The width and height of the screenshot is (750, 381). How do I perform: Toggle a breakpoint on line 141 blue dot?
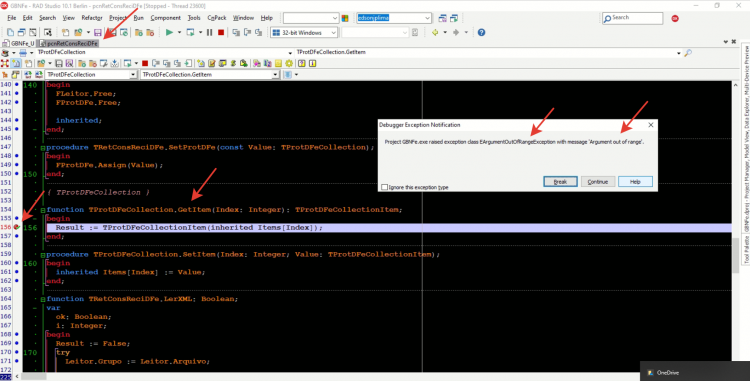17,94
